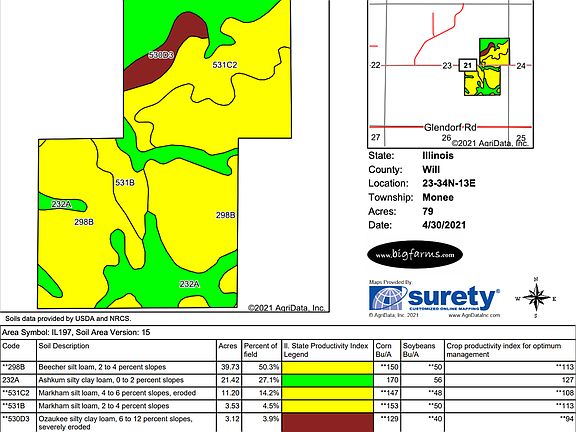
Task: Click the 531B label on the soil map
Action: pyautogui.click(x=125, y=183)
